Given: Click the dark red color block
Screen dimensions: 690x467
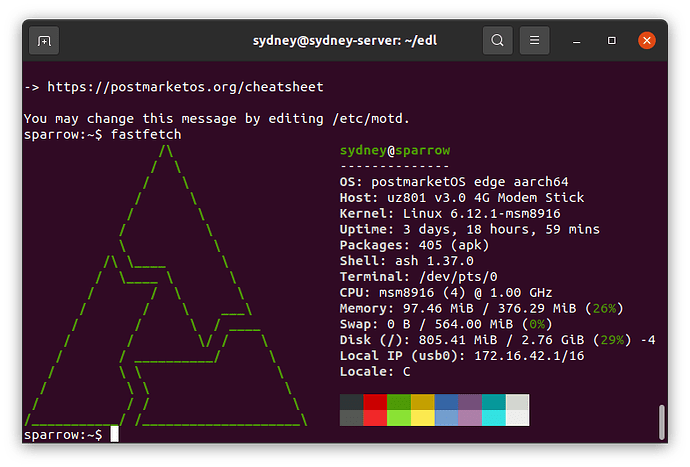Looking at the screenshot, I should pos(375,402).
